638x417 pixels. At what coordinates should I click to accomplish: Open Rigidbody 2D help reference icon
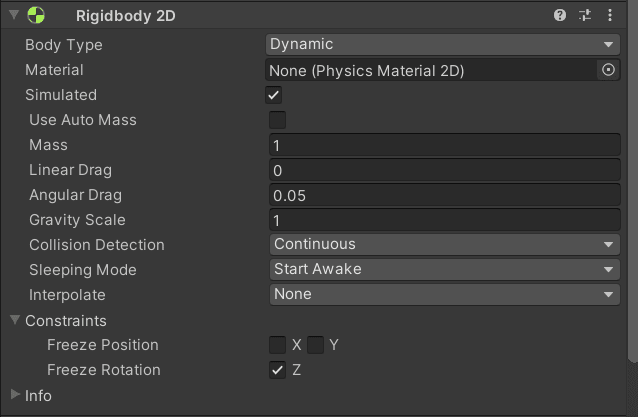coord(560,15)
